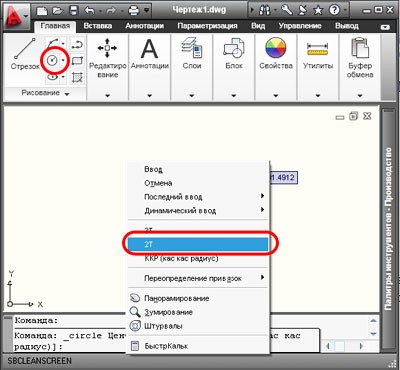
Task: Restore the drawing window with its restore button
Action: point(353,116)
